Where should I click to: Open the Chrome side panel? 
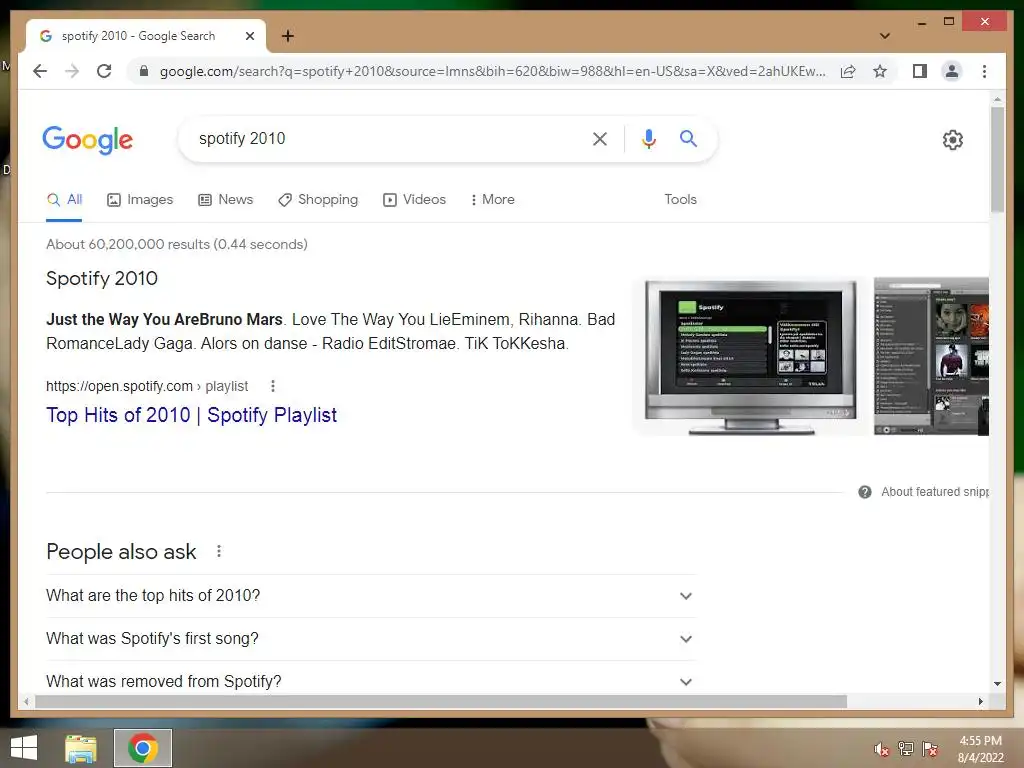click(x=920, y=71)
